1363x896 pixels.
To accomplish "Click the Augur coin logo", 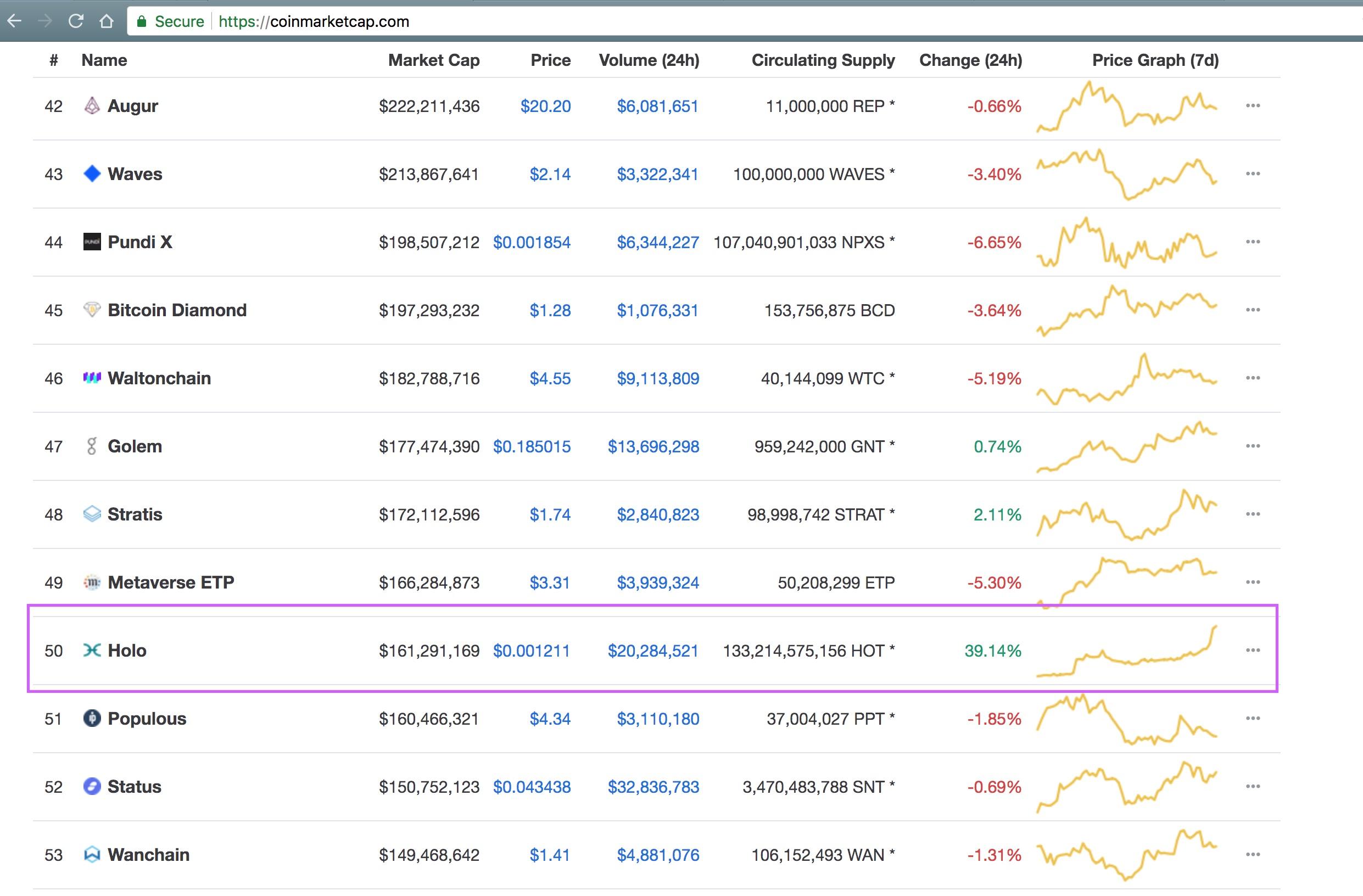I will click(x=93, y=106).
